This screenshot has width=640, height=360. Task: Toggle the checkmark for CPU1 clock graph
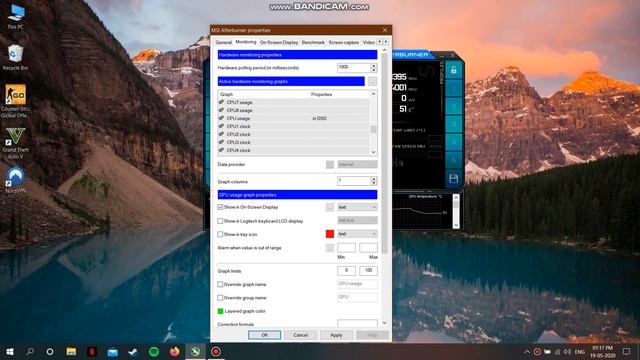coord(221,126)
